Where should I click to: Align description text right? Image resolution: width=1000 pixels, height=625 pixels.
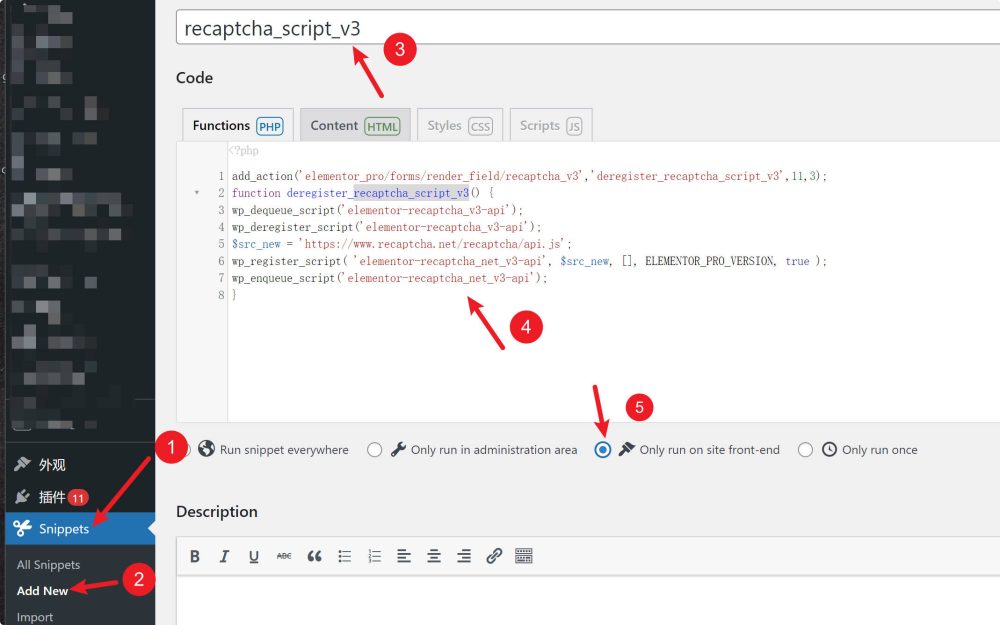pos(464,556)
